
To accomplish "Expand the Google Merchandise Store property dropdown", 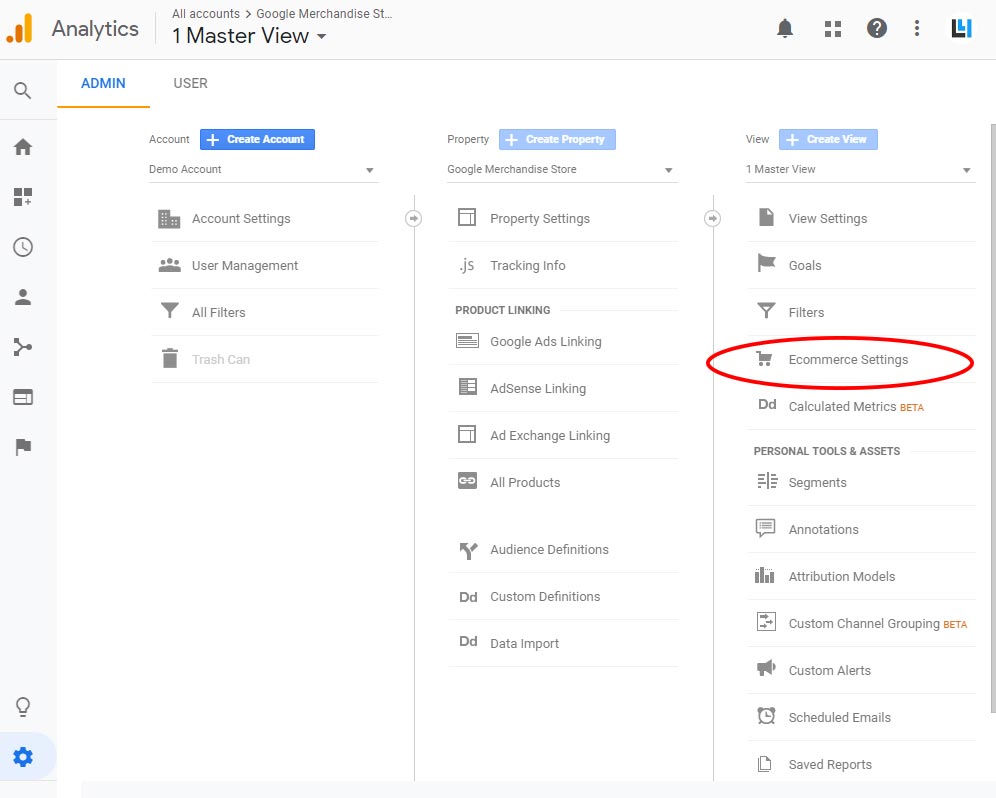I will [x=561, y=170].
